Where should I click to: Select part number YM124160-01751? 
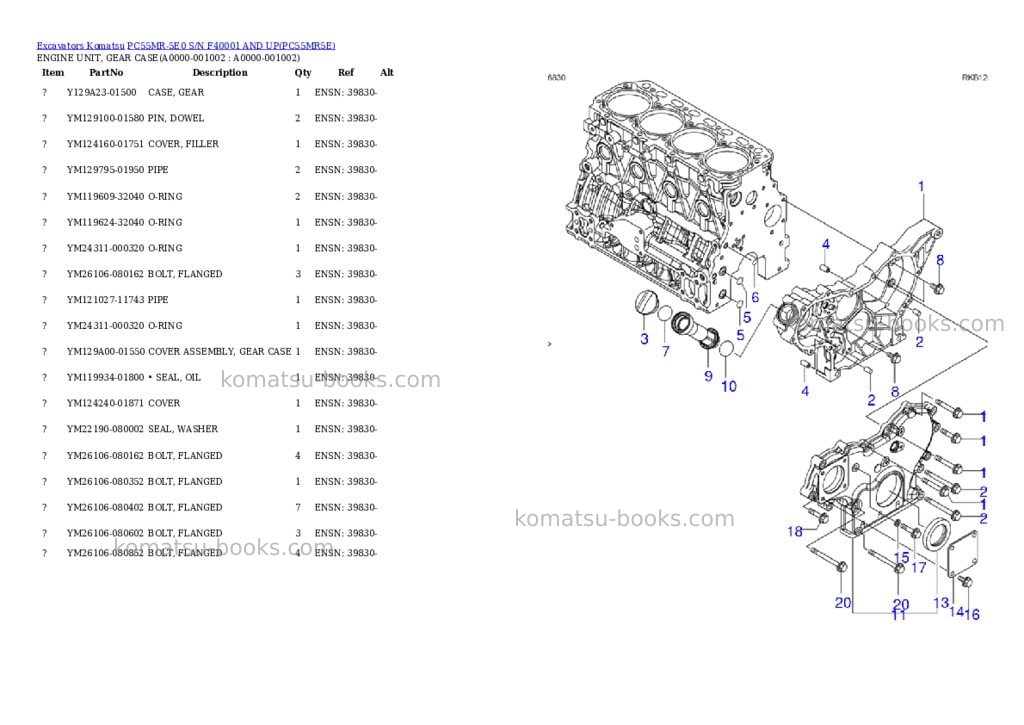(105, 144)
